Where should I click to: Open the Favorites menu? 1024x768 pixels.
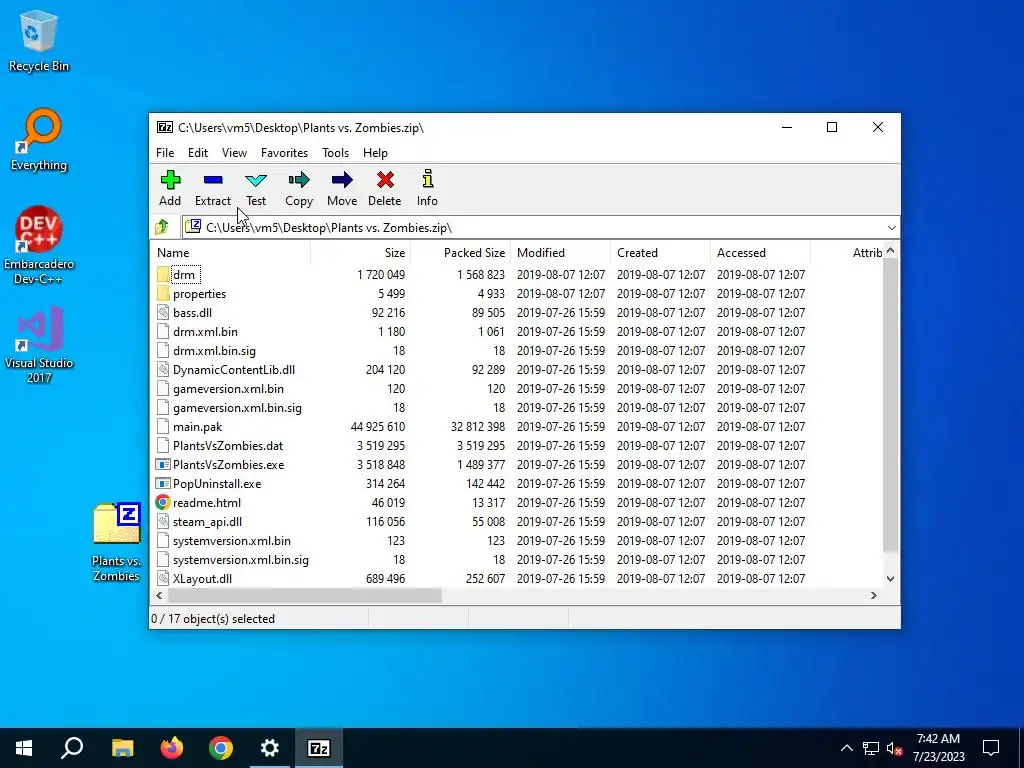(284, 153)
